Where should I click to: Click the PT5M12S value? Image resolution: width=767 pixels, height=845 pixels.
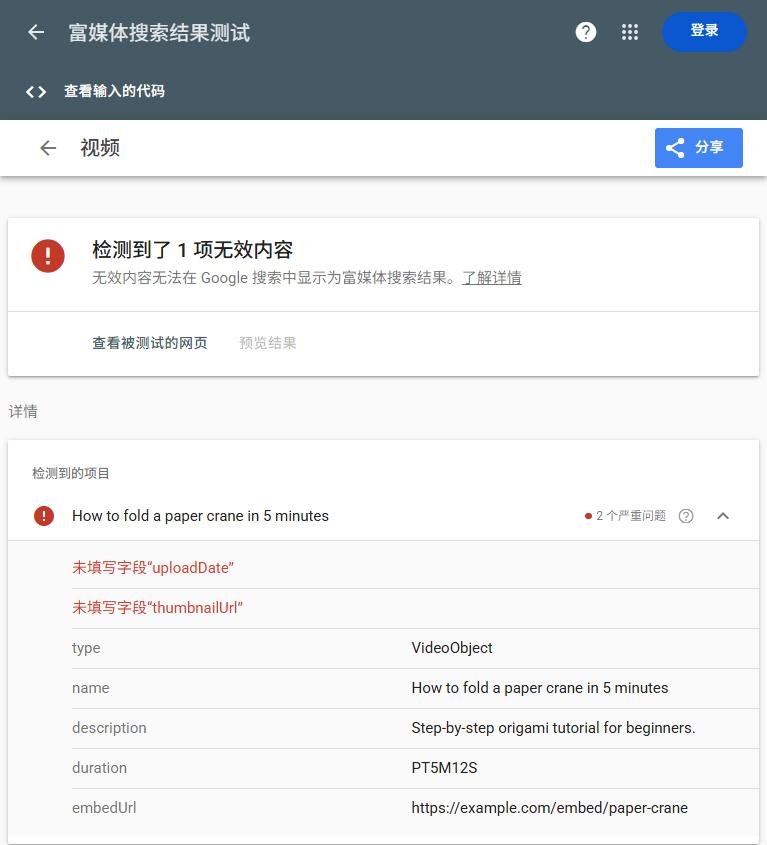click(x=444, y=767)
